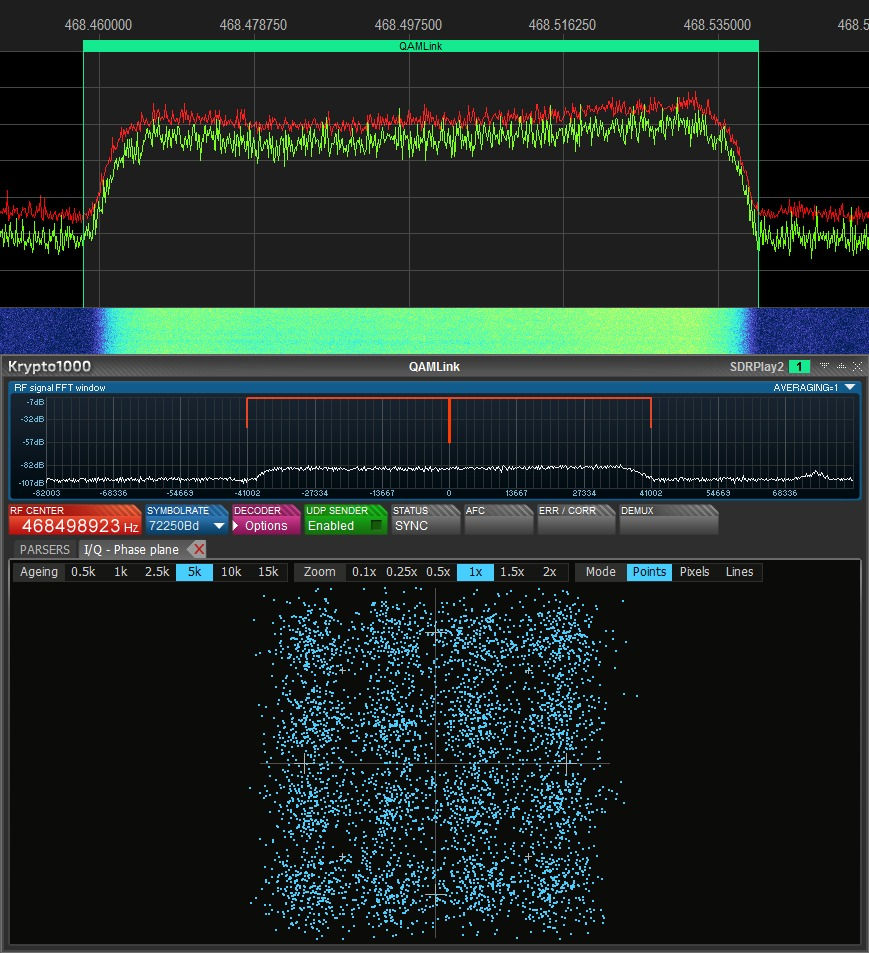The height and width of the screenshot is (953, 869).
Task: Click the green QAMLink channel bar in spectrum
Action: [x=421, y=46]
